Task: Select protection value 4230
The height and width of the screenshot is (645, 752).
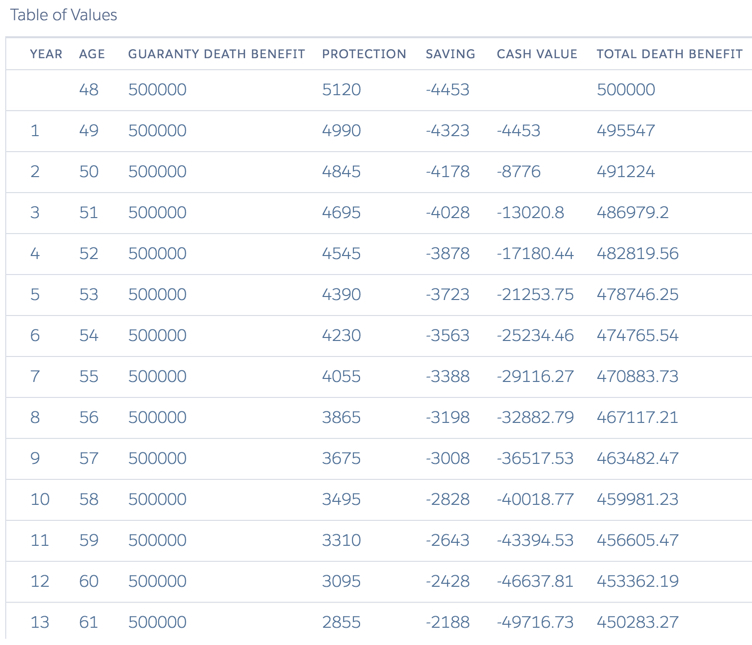Action: point(341,336)
